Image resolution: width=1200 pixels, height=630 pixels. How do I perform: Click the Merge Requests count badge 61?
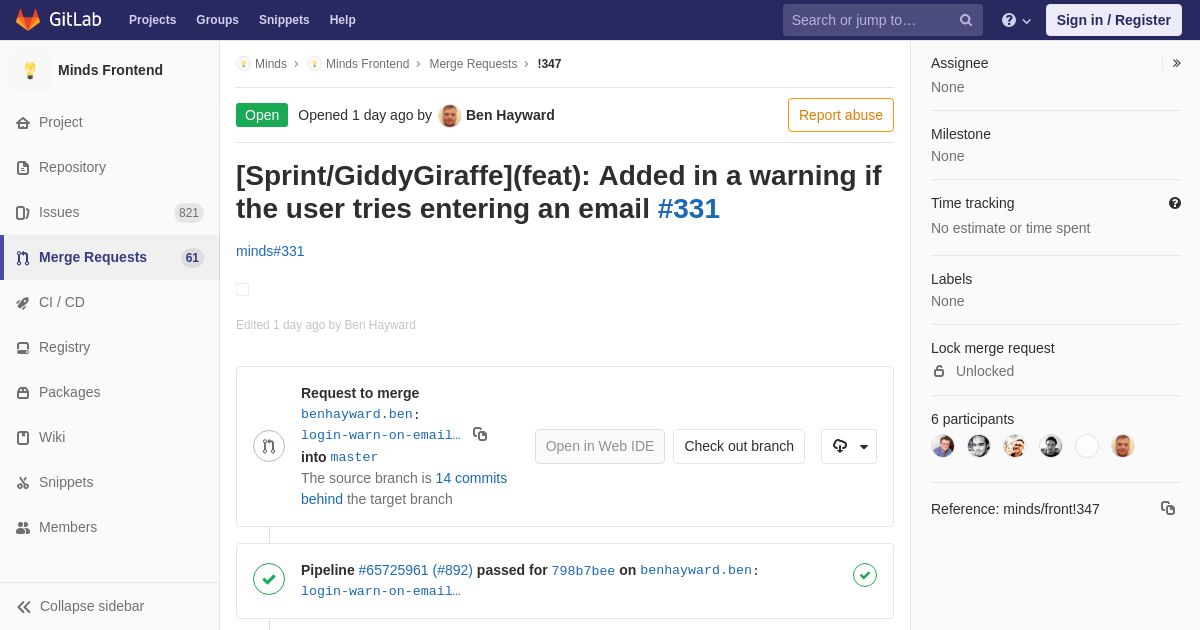click(192, 258)
